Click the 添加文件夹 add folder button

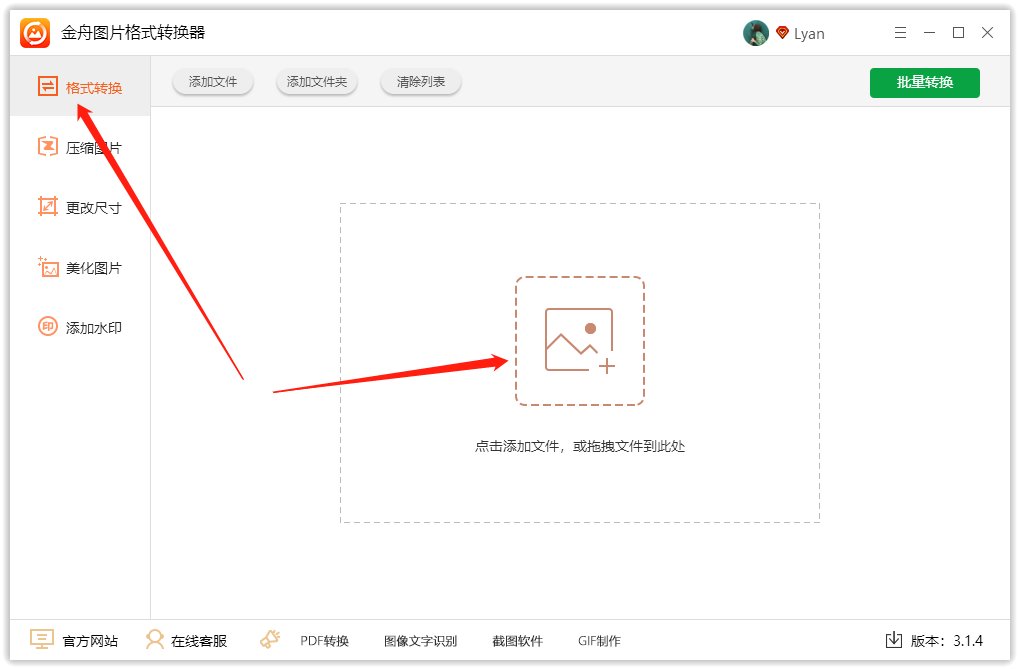pos(316,83)
